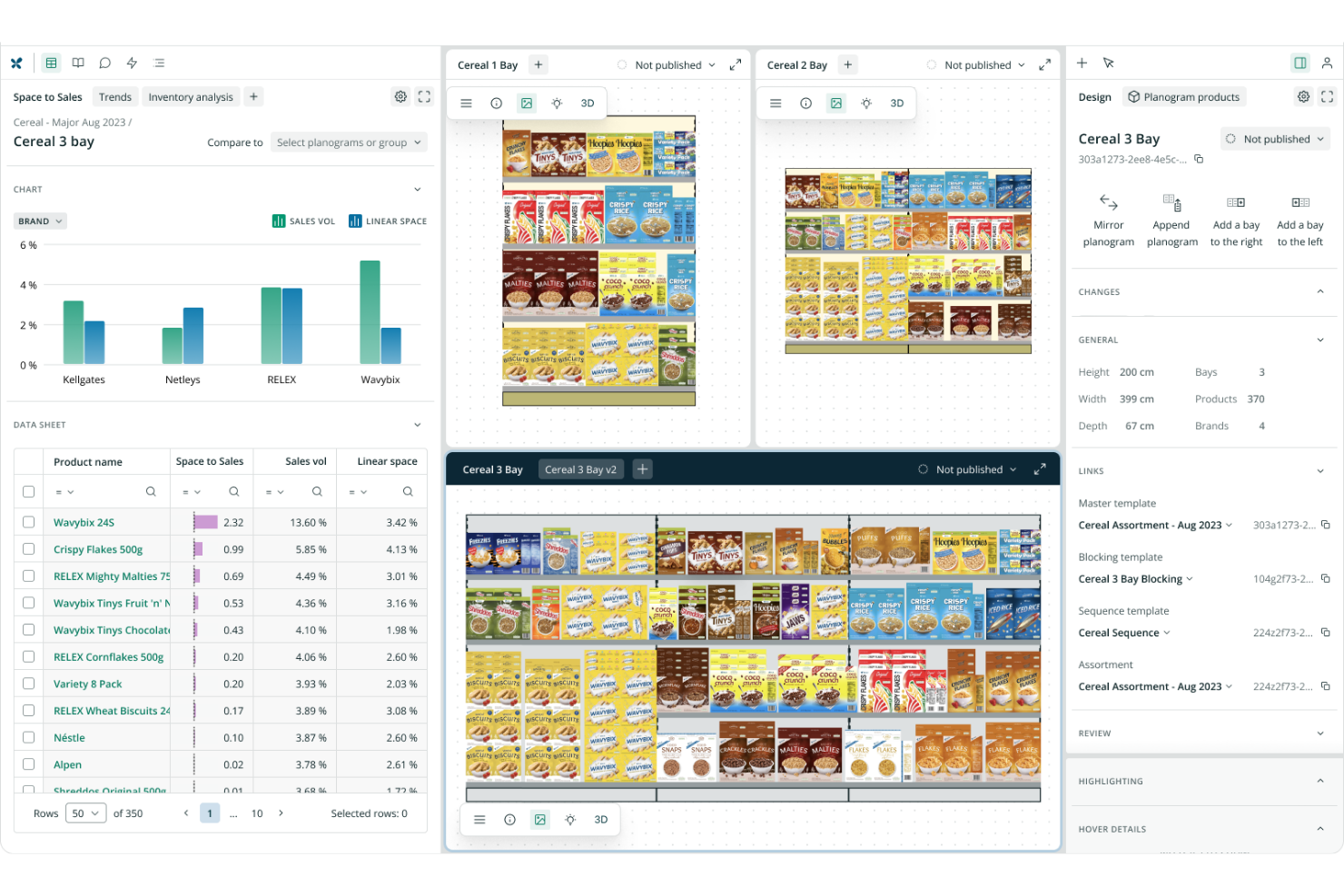Toggle realistic image view on Cereal 2 Bay
The width and height of the screenshot is (1344, 896).
835,103
